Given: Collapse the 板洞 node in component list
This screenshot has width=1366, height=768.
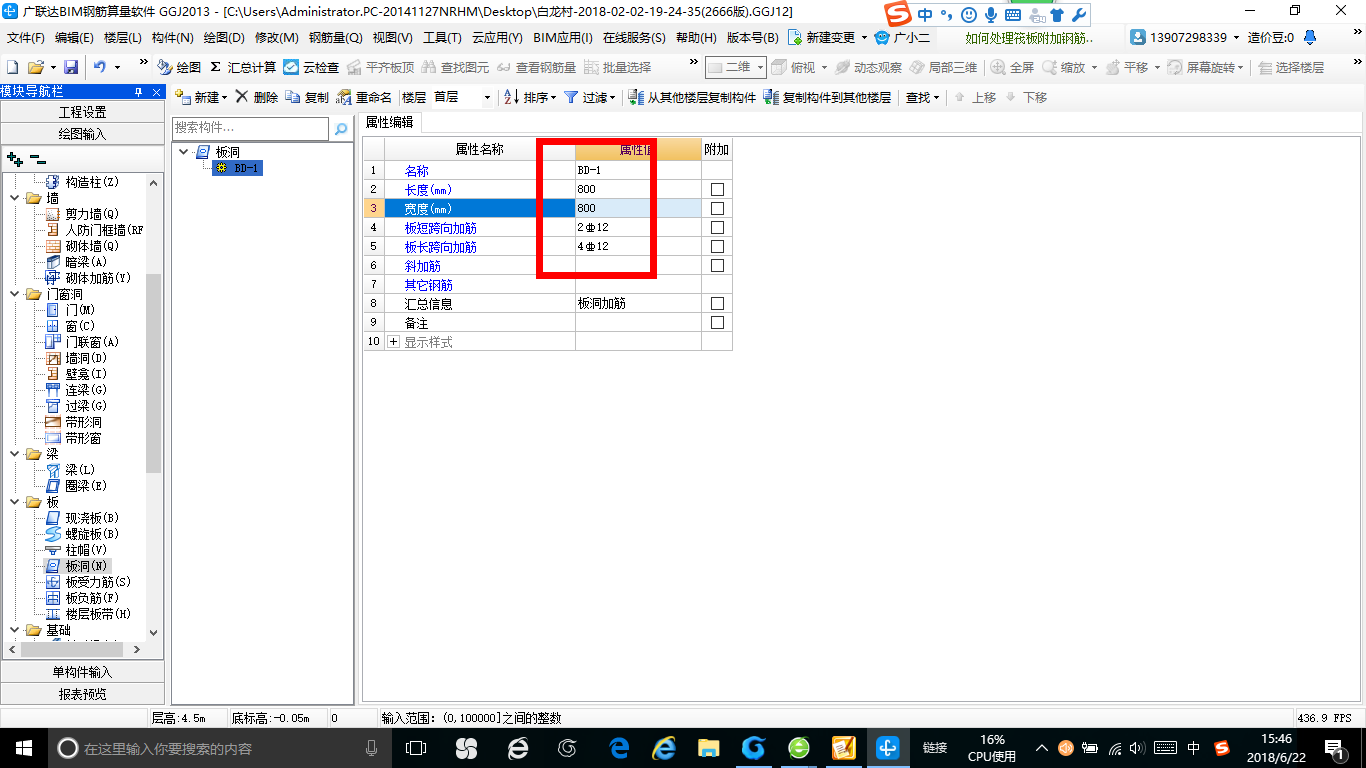Looking at the screenshot, I should [184, 152].
